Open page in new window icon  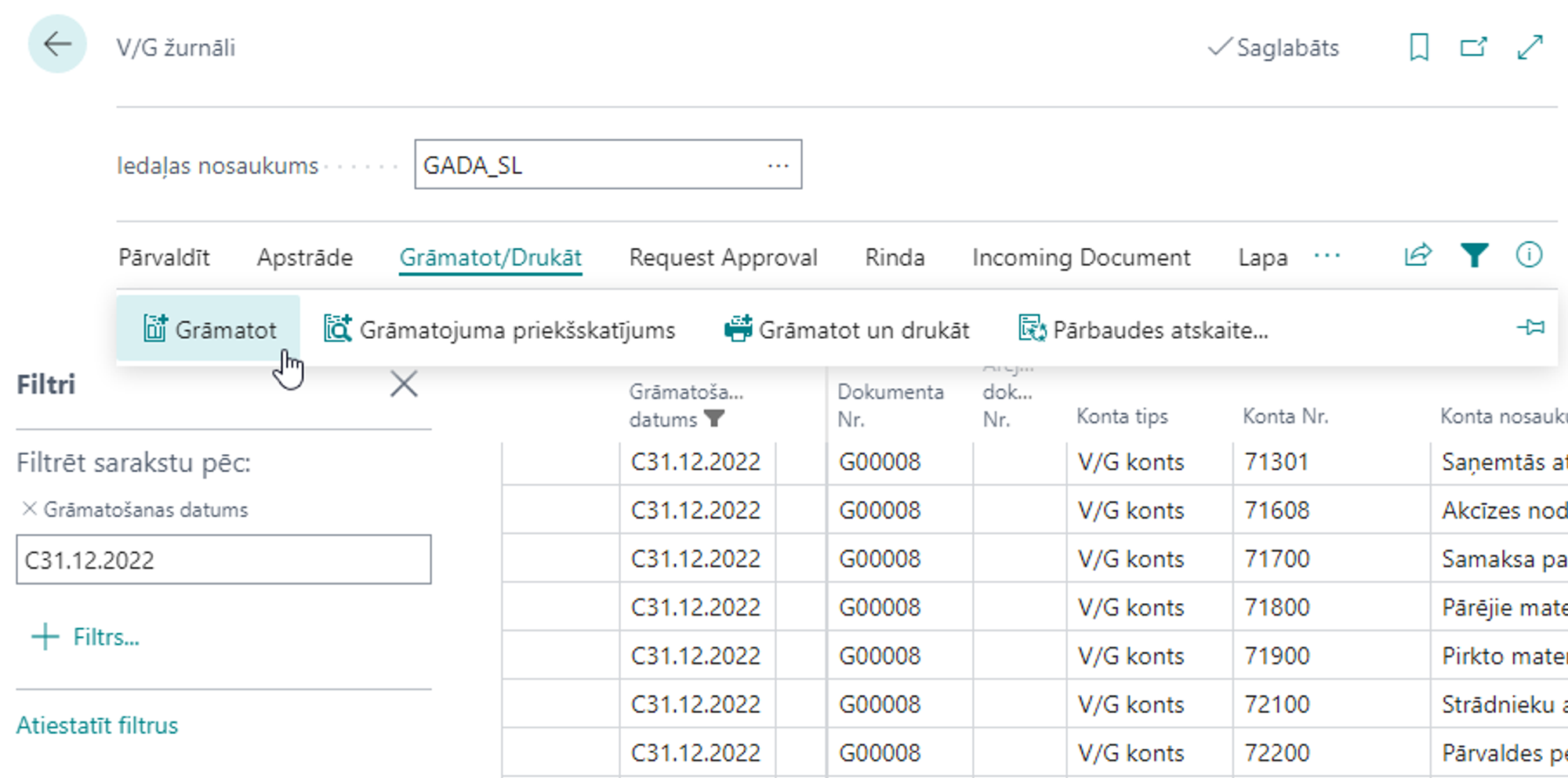[x=1473, y=48]
